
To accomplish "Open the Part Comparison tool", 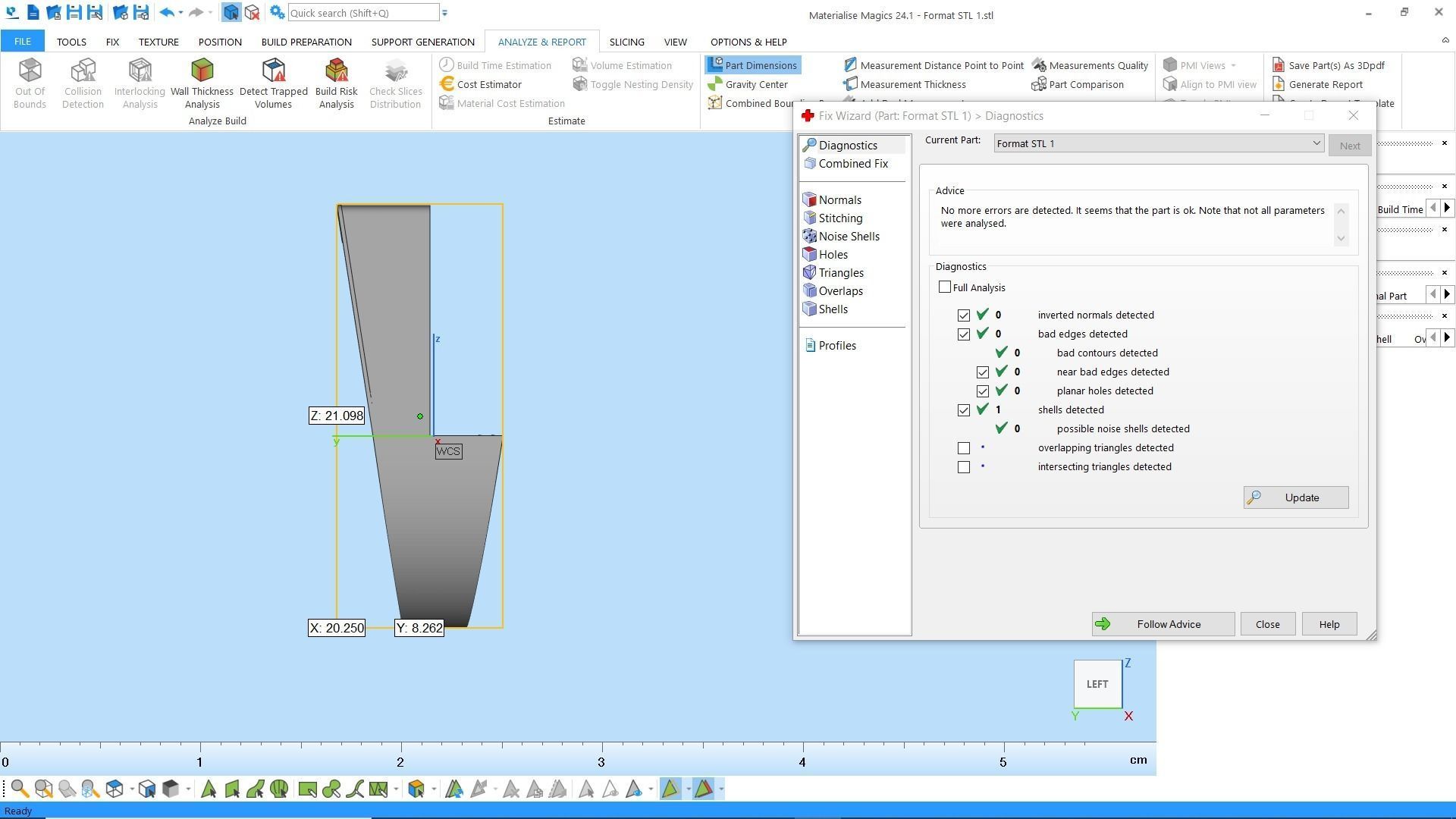I will (x=1078, y=84).
